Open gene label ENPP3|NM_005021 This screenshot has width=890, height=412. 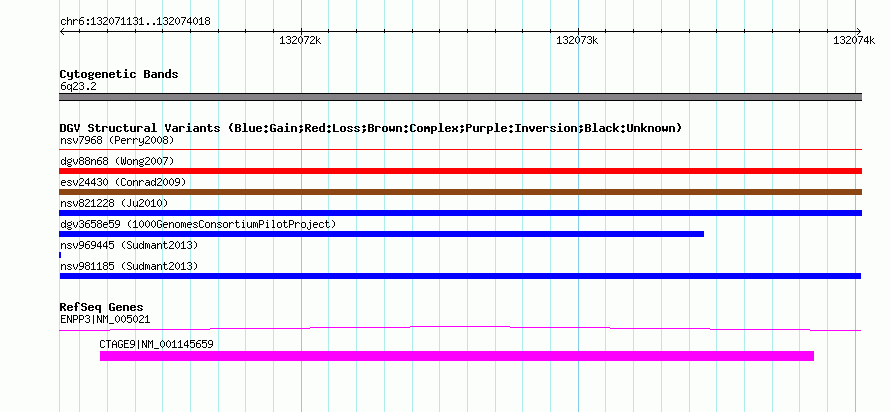tap(105, 319)
